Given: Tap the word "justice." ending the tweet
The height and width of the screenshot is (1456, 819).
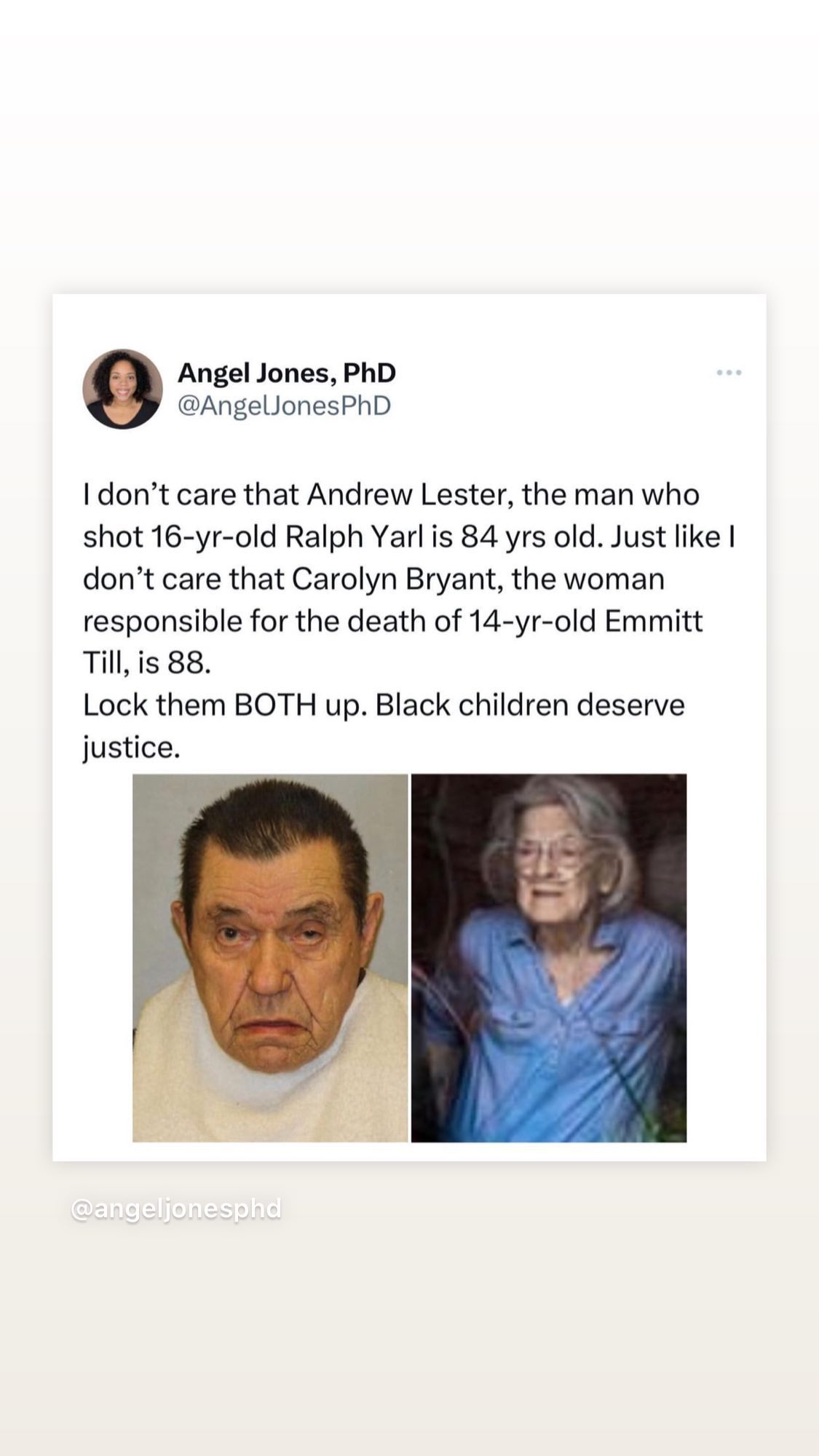Looking at the screenshot, I should point(131,748).
